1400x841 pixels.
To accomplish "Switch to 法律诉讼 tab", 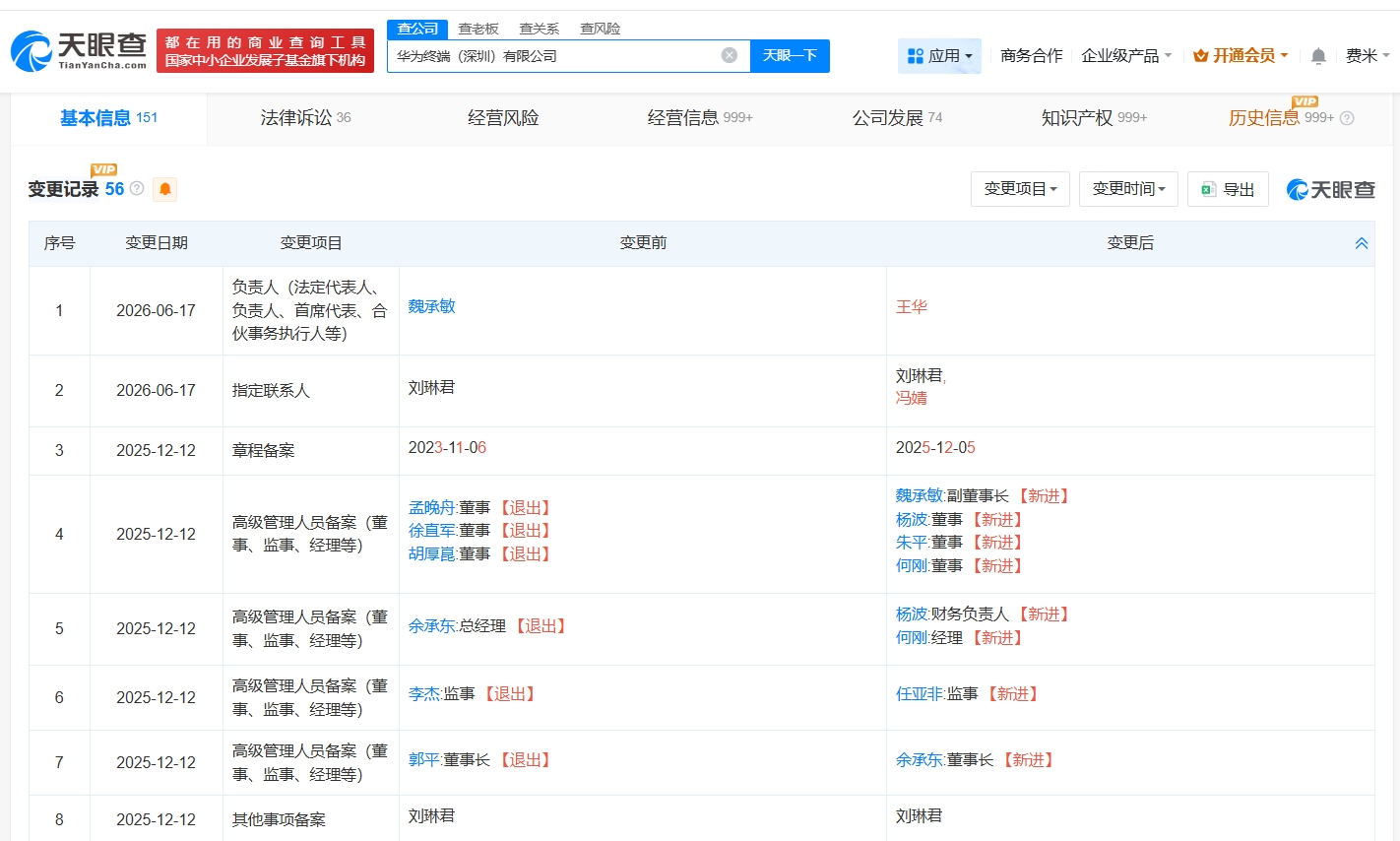I will (x=305, y=118).
